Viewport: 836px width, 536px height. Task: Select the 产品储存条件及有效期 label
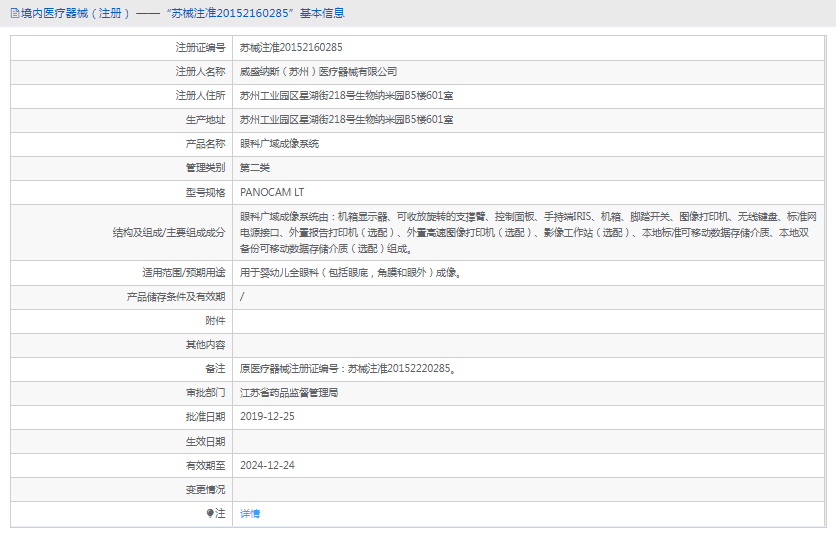tap(176, 297)
